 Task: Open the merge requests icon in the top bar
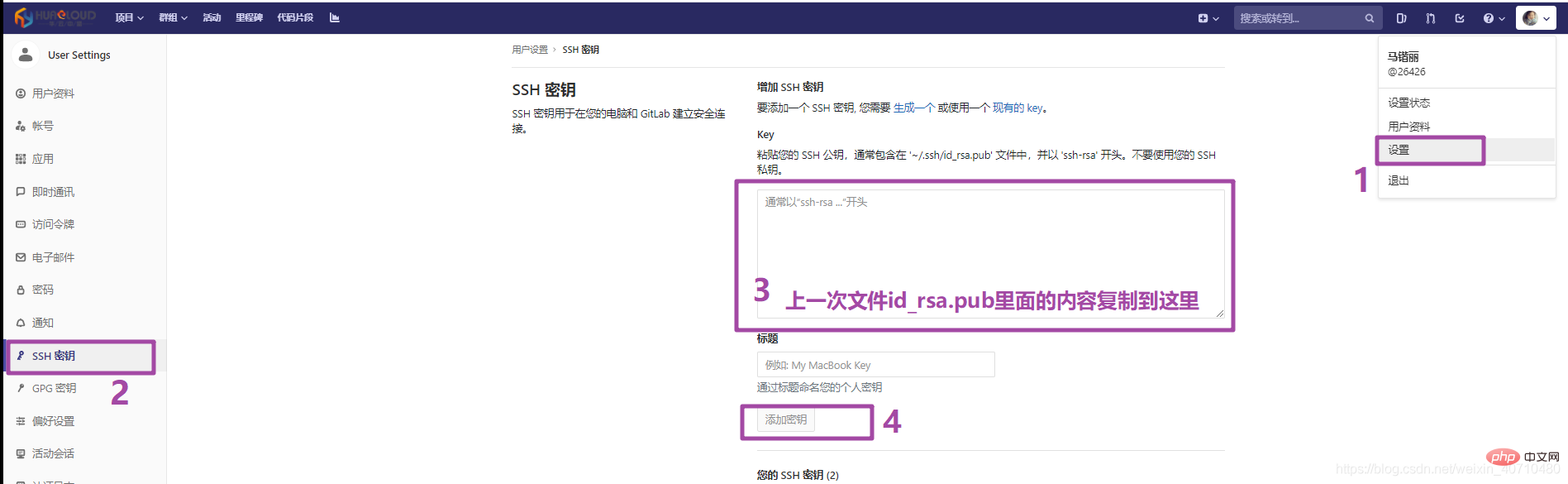[x=1430, y=18]
